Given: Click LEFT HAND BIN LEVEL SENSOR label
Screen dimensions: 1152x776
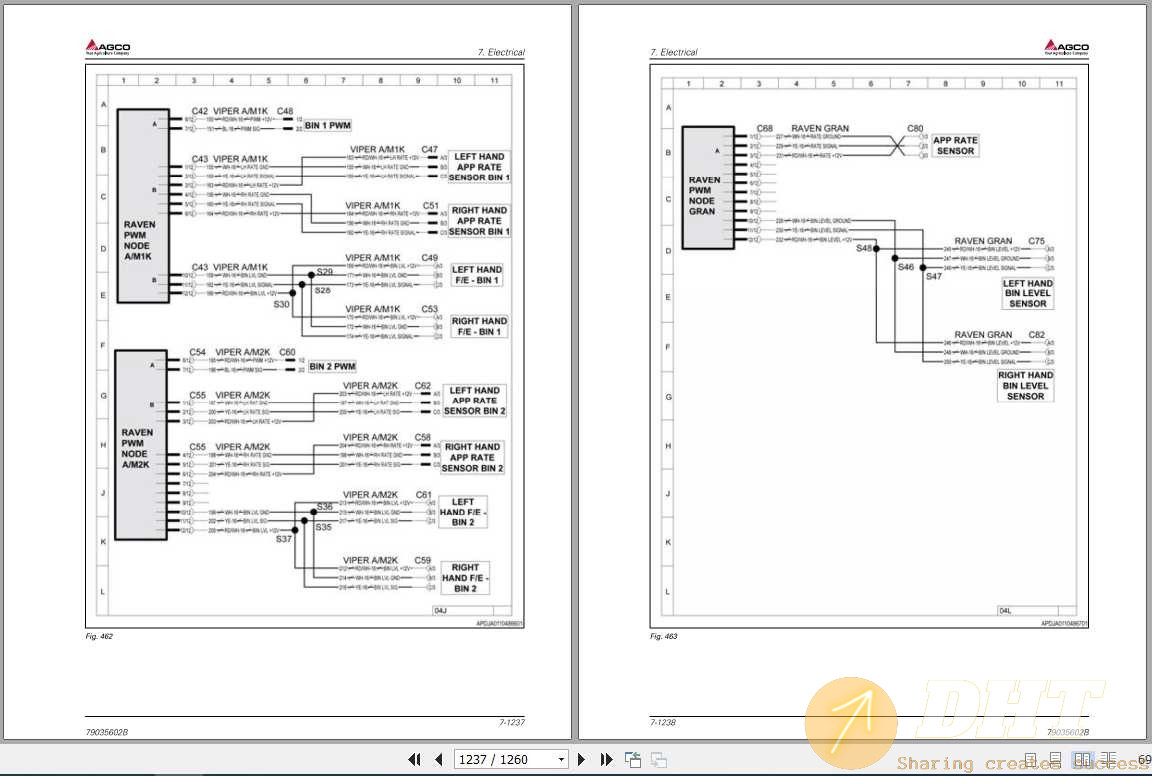Looking at the screenshot, I should pos(1028,293).
